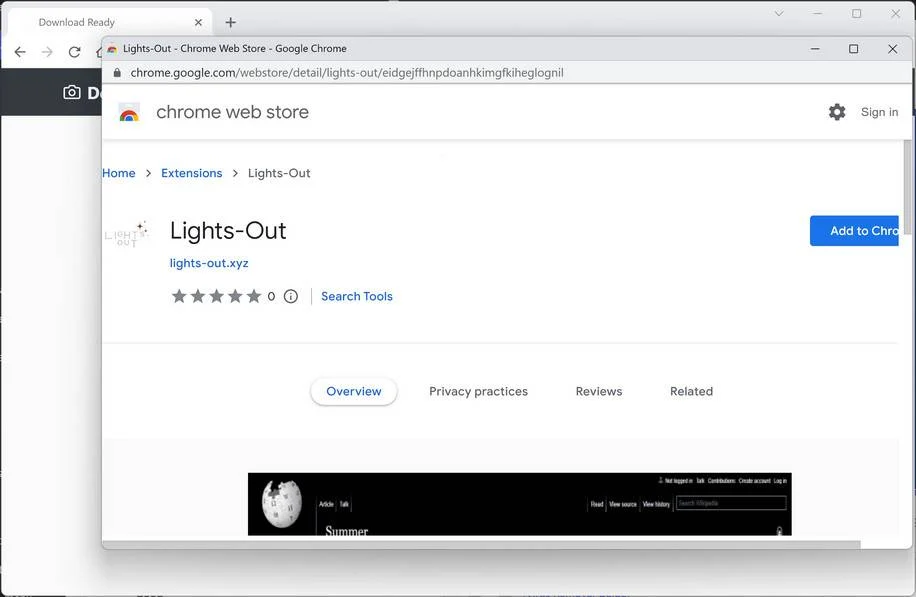Viewport: 916px width, 597px height.
Task: Click the Chrome Web Store rainbow logo
Action: pyautogui.click(x=129, y=112)
